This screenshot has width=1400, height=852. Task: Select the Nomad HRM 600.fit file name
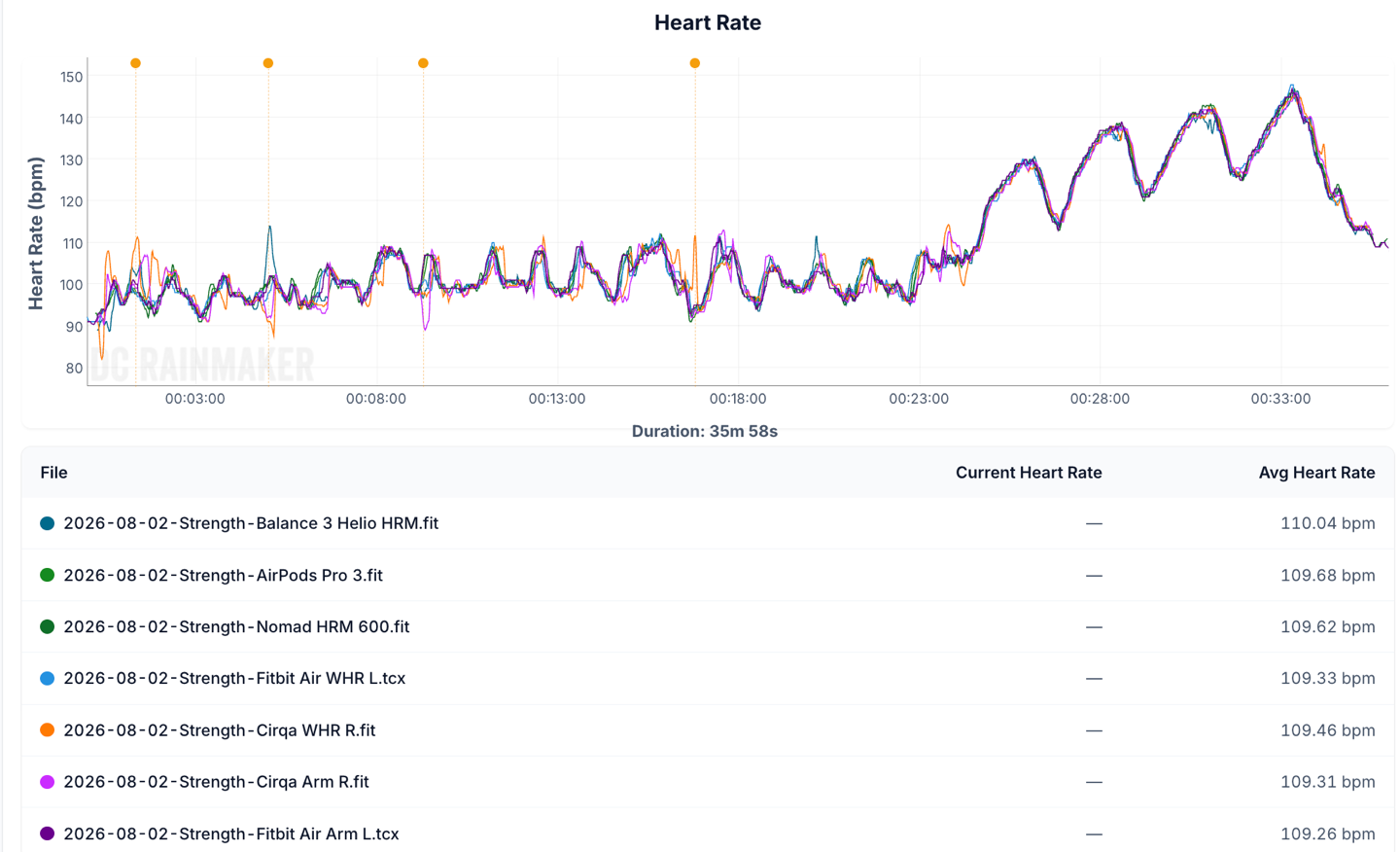[x=236, y=626]
